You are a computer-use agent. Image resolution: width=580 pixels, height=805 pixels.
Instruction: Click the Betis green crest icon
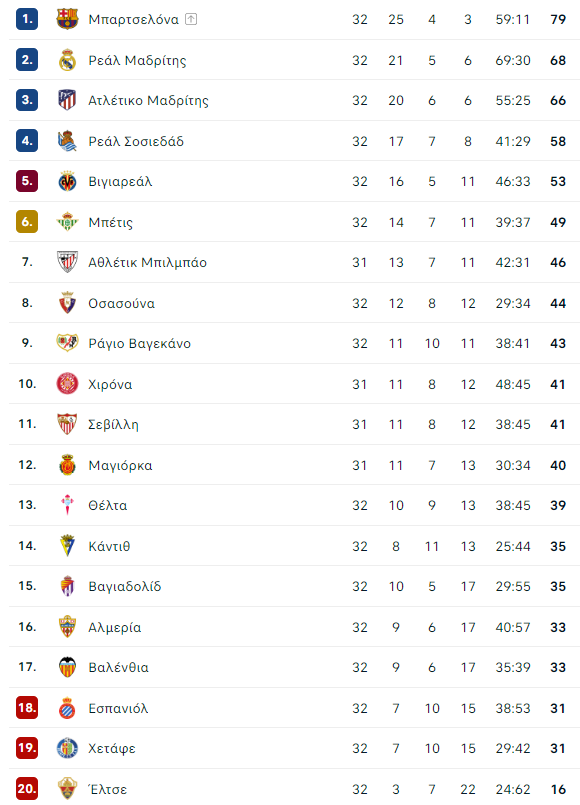tap(67, 222)
